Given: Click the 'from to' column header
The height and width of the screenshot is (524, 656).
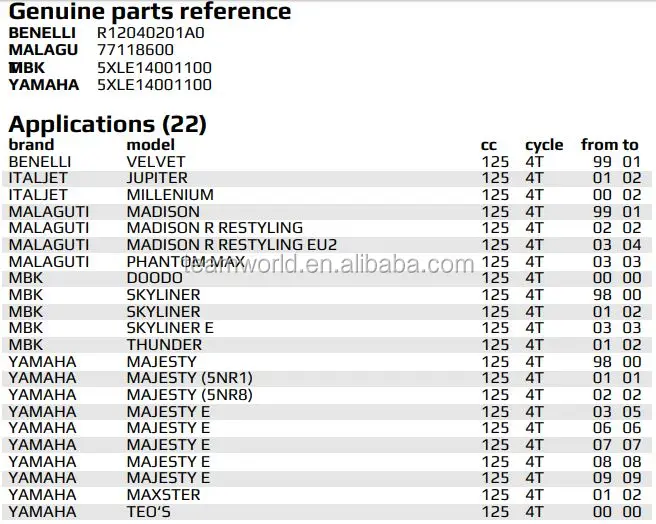Looking at the screenshot, I should pyautogui.click(x=609, y=144).
